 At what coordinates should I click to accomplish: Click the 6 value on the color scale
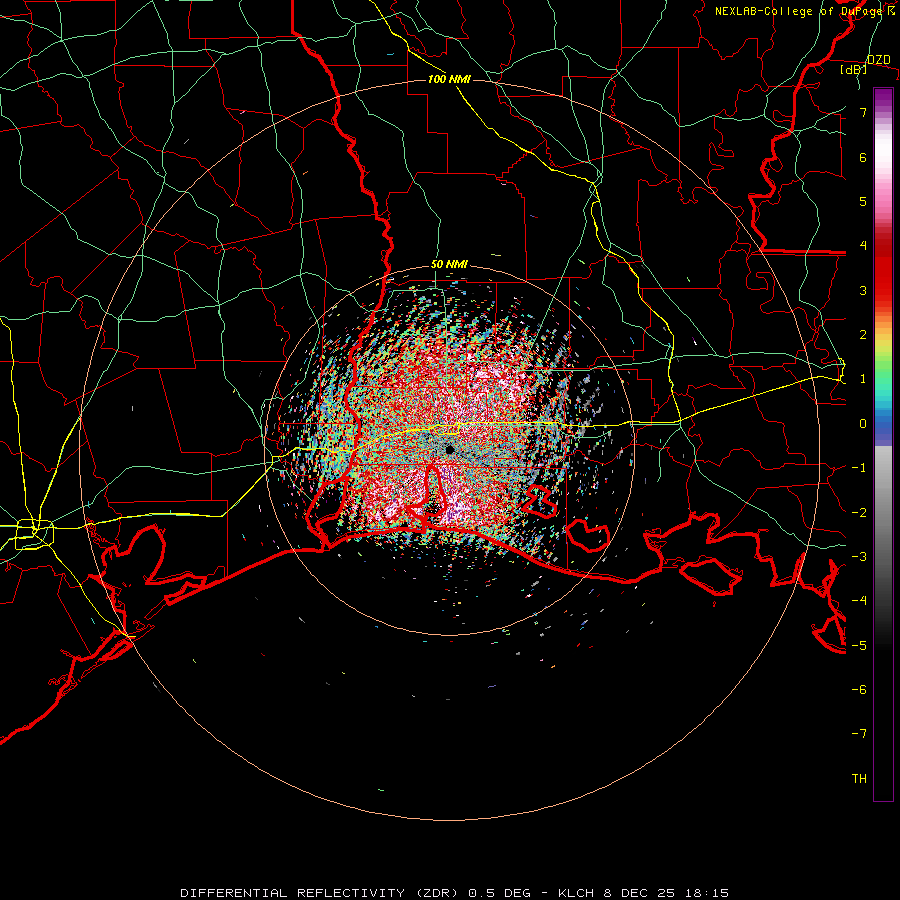pyautogui.click(x=863, y=157)
